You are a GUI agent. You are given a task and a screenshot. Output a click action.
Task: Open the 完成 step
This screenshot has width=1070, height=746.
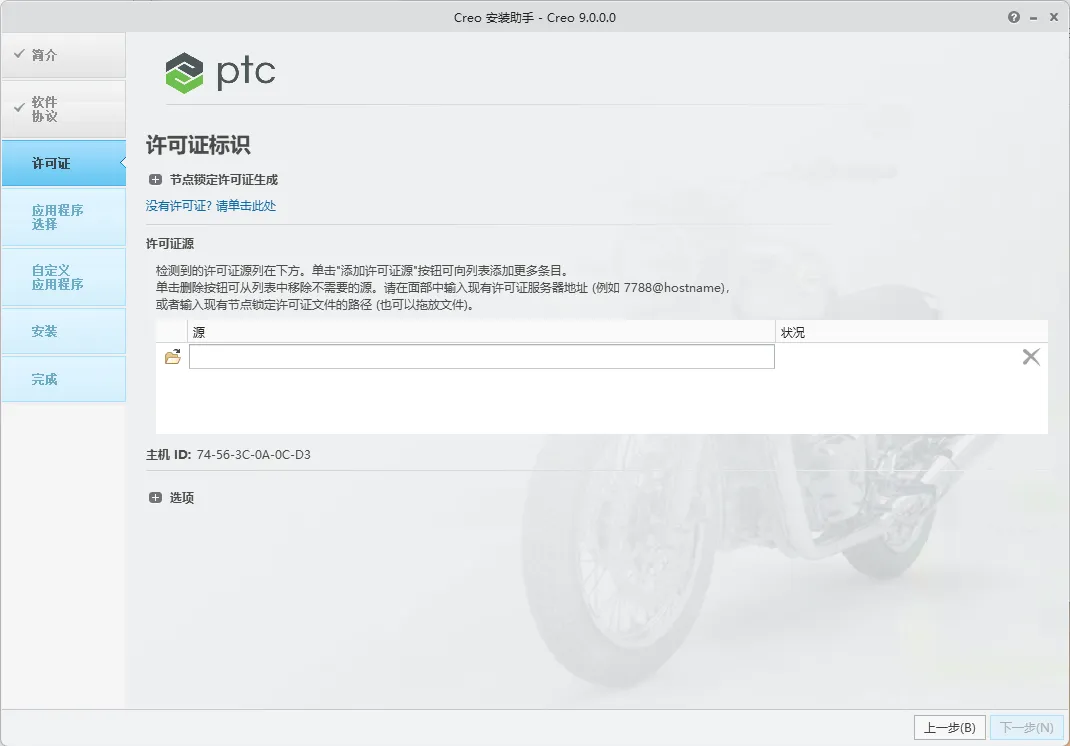[x=63, y=379]
